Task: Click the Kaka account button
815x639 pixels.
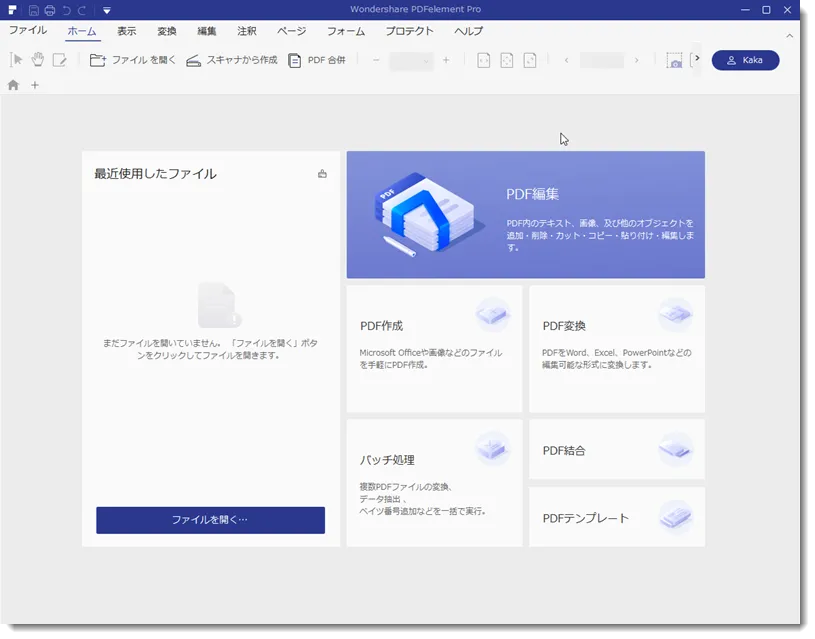Action: tap(745, 60)
